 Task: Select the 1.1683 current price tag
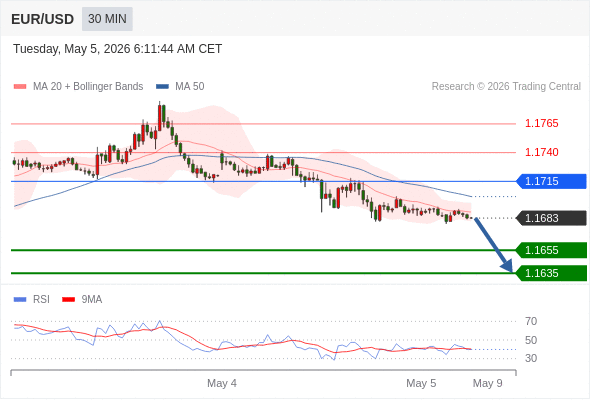552,218
